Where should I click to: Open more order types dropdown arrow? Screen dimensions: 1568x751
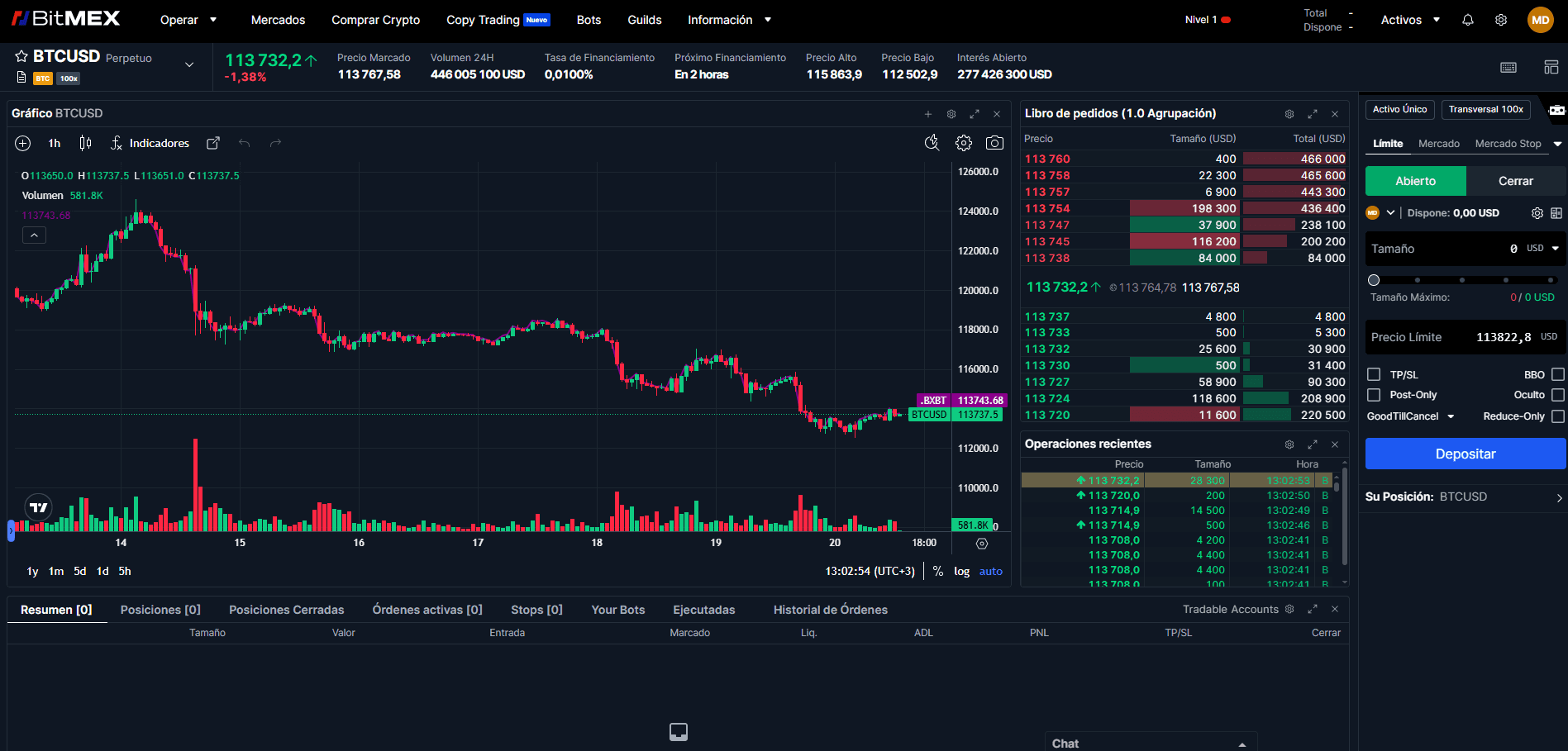[x=1557, y=144]
